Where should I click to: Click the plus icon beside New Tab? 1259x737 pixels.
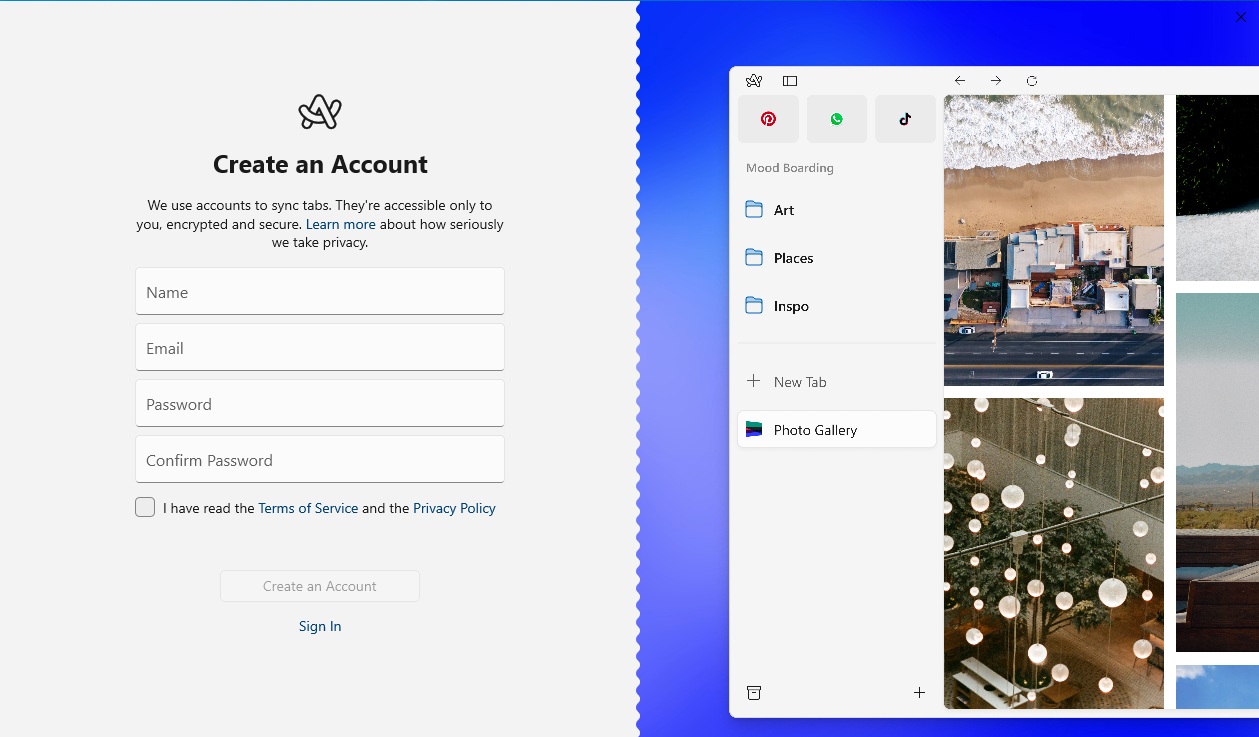[x=754, y=382]
